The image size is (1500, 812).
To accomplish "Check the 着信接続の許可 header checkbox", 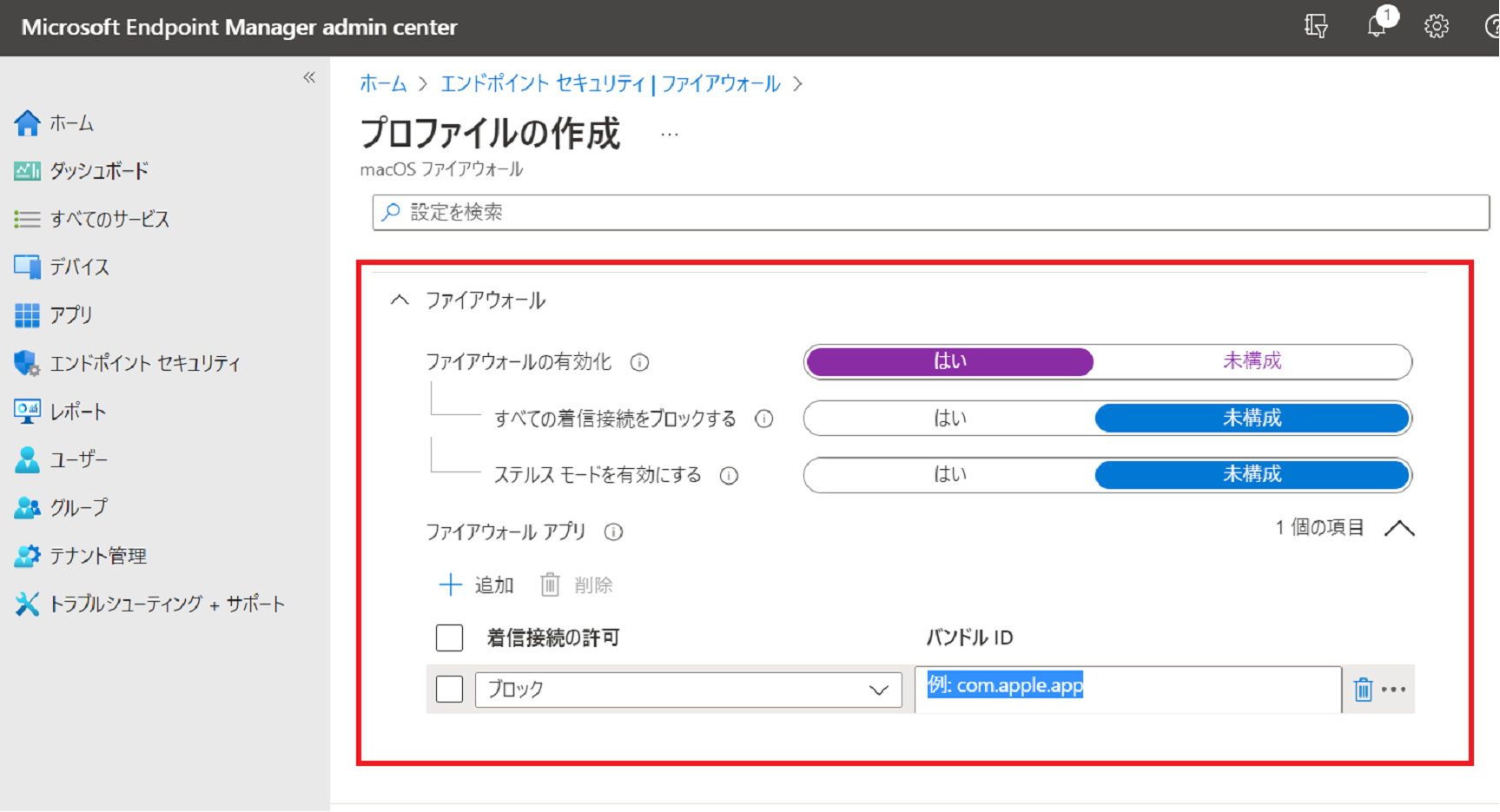I will 449,637.
